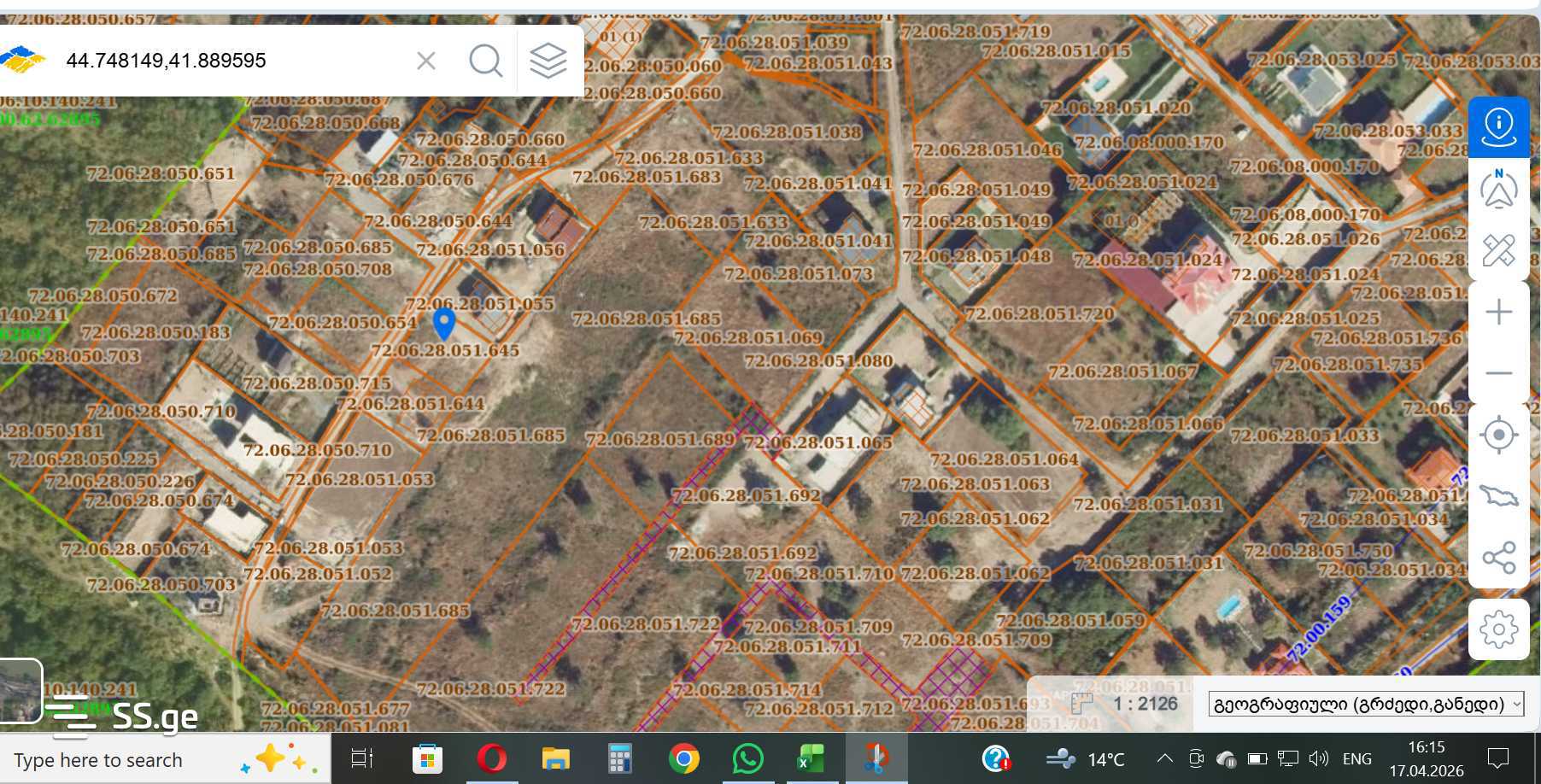
Task: Open the coordinate system dropdown
Action: coord(1366,705)
